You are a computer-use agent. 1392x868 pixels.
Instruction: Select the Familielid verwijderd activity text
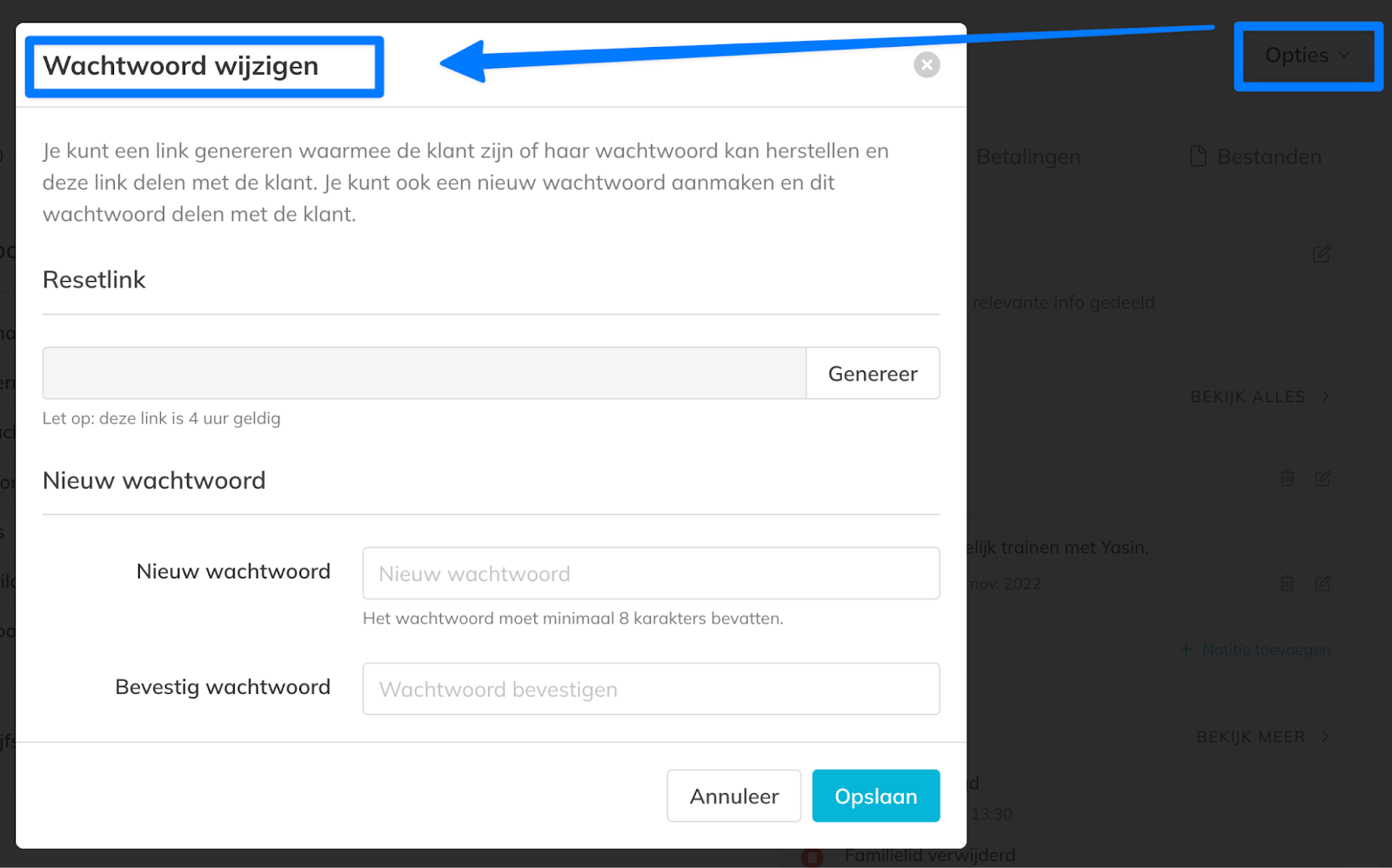929,856
